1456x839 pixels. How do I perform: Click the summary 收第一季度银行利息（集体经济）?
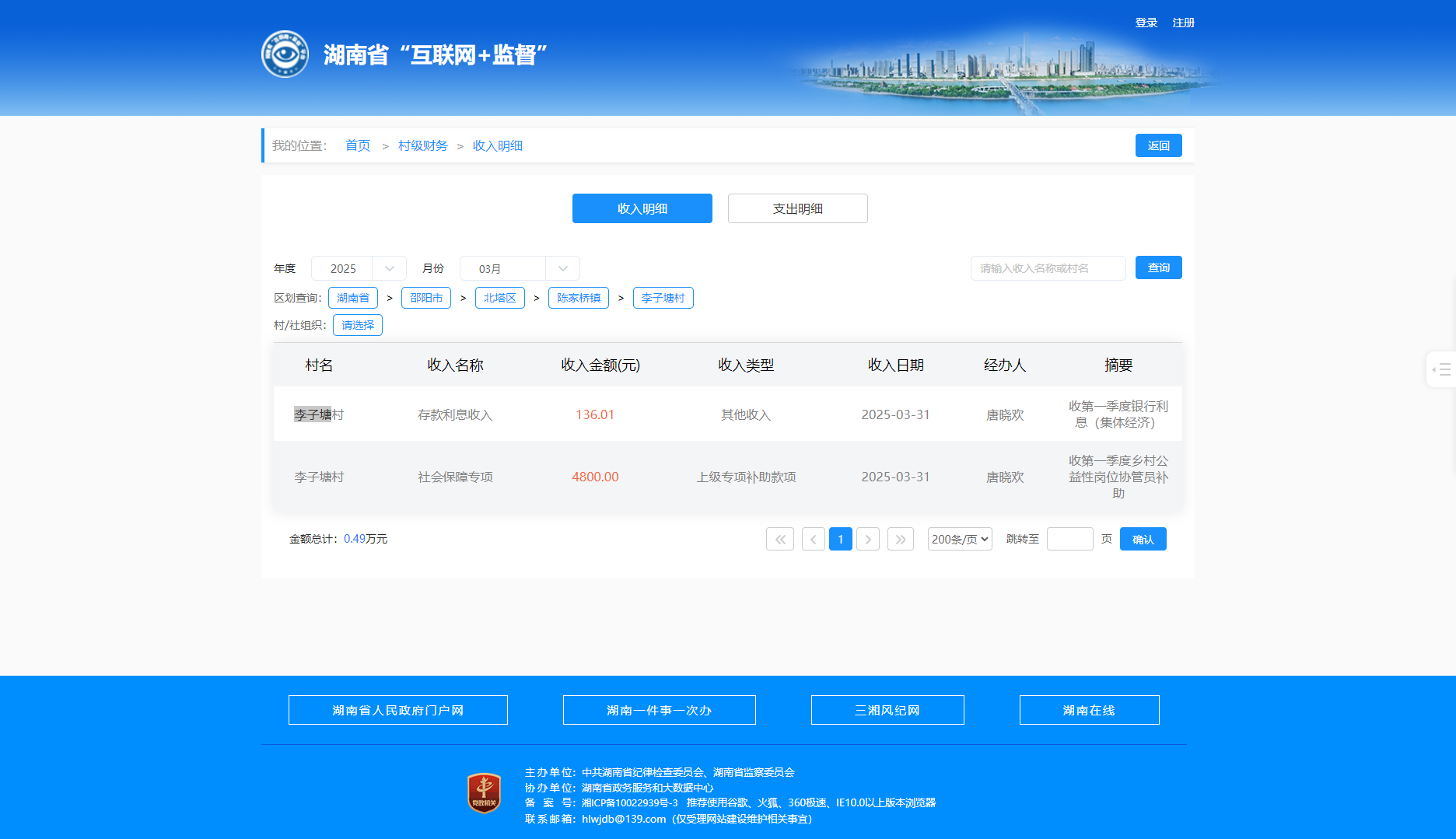(x=1118, y=414)
